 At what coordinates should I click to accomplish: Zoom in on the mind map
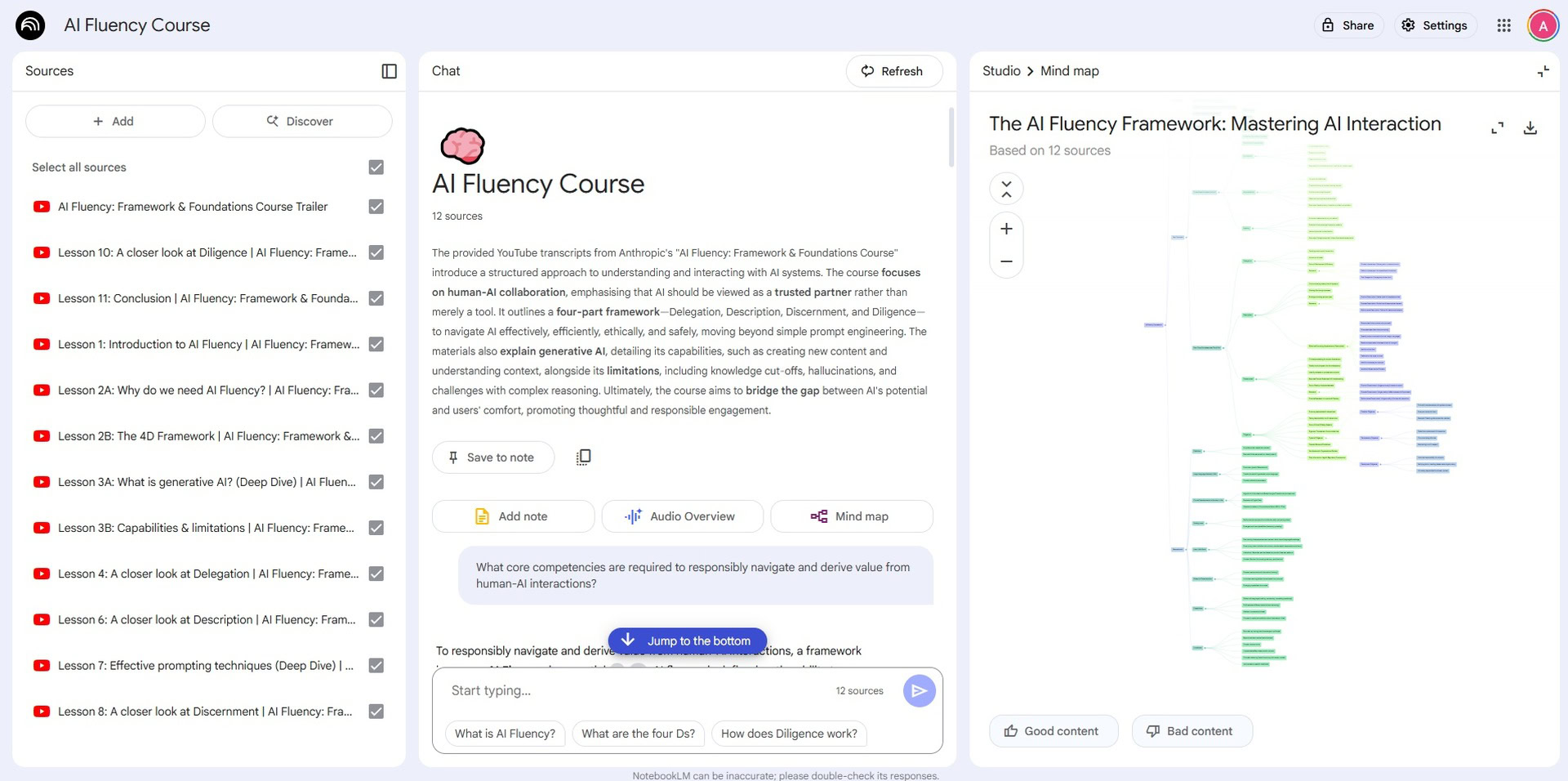[1006, 229]
